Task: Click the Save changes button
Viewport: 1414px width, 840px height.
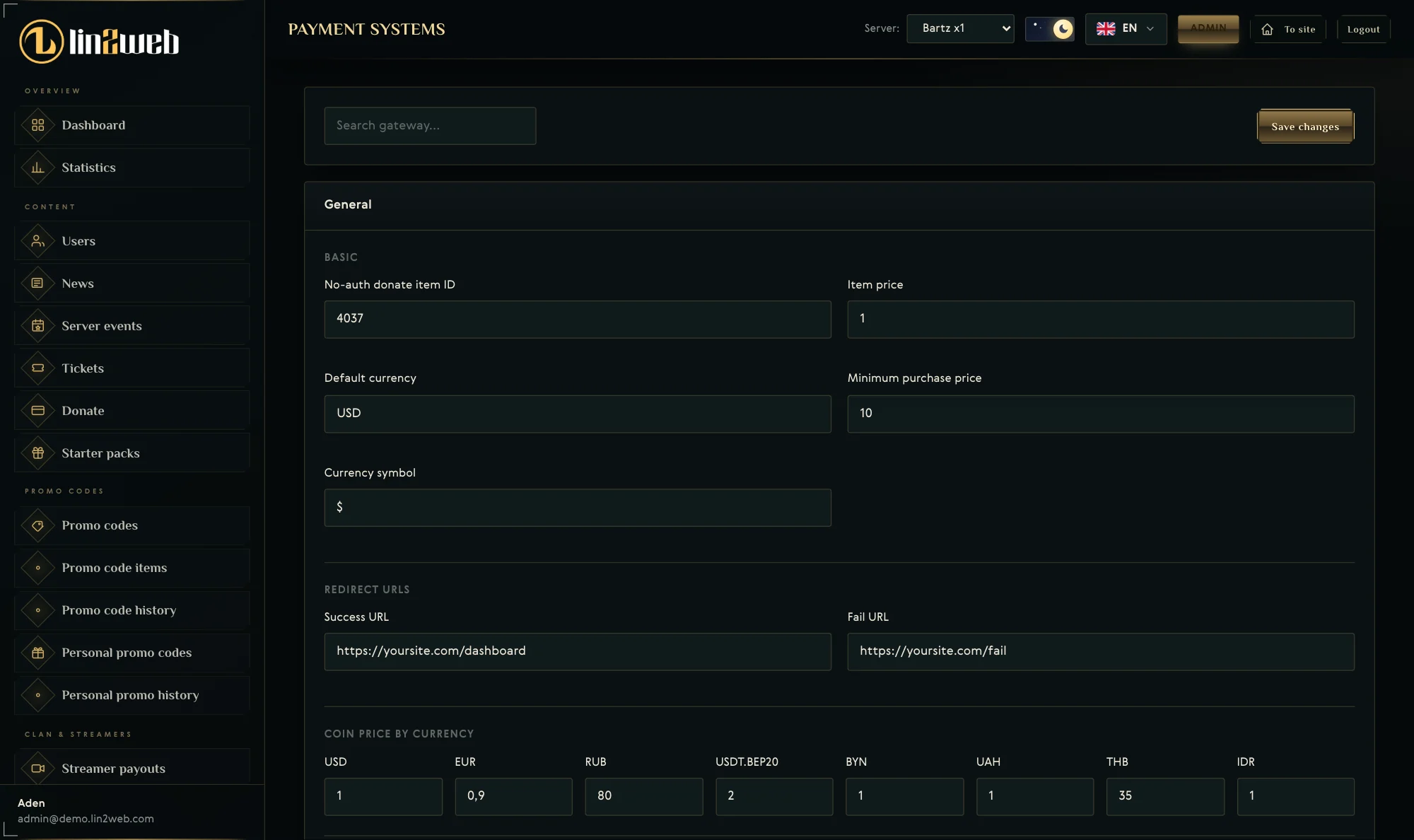Action: [x=1305, y=127]
